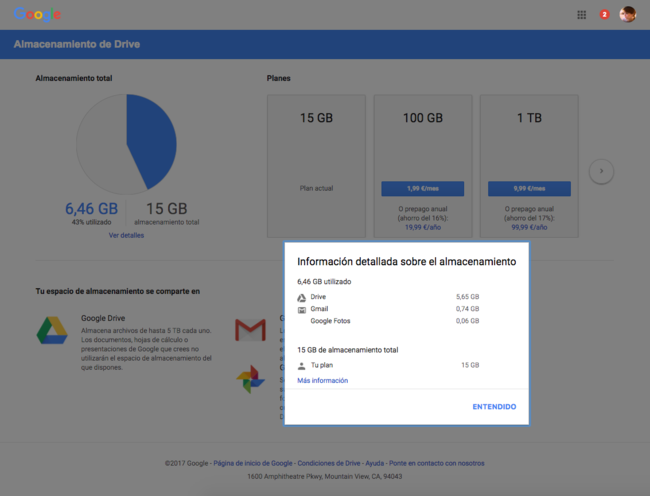Viewport: 650px width, 496px height.
Task: Click the Google Photos pinwheel logo
Action: point(250,379)
